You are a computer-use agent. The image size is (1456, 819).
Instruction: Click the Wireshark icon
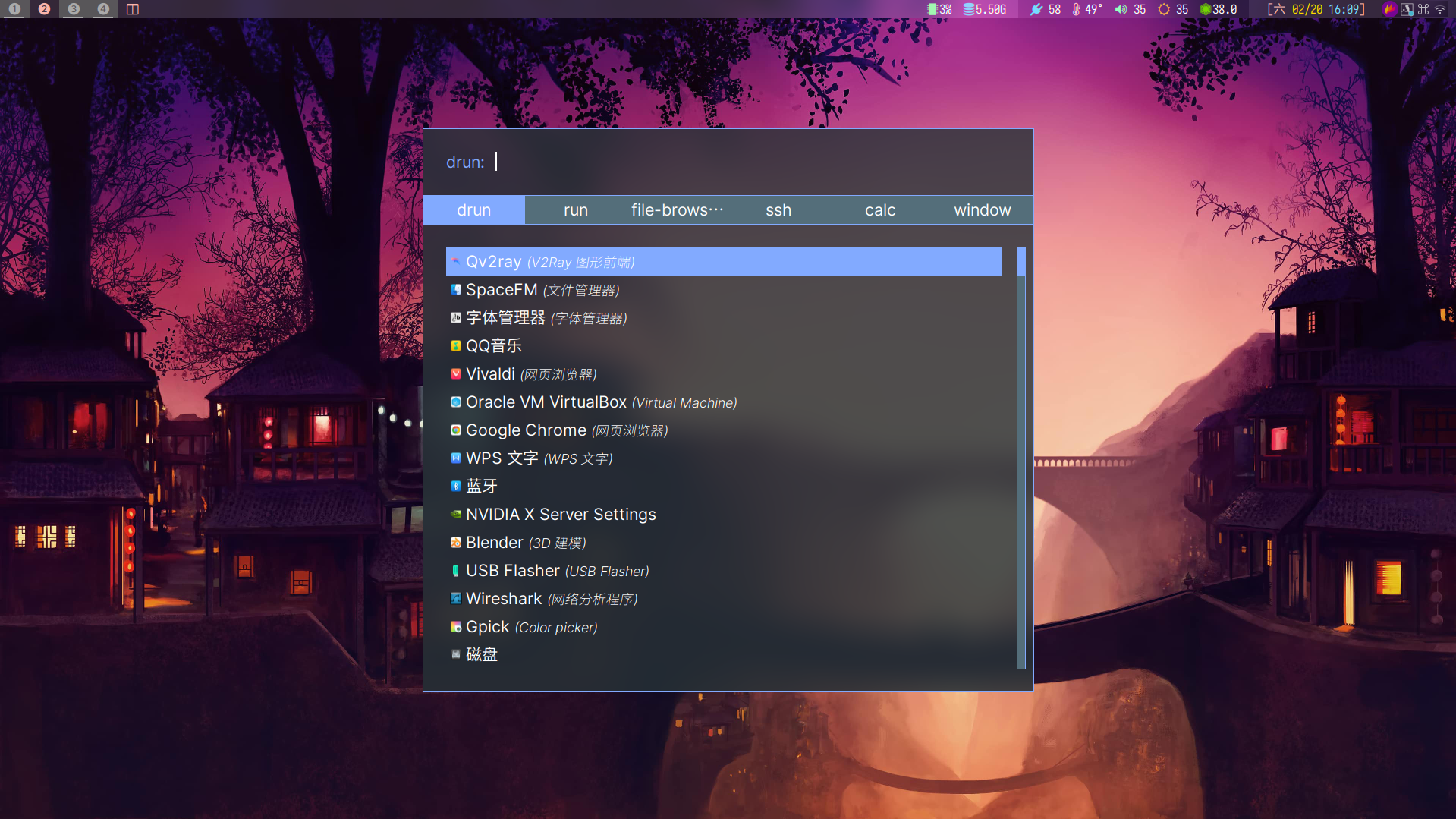point(456,598)
